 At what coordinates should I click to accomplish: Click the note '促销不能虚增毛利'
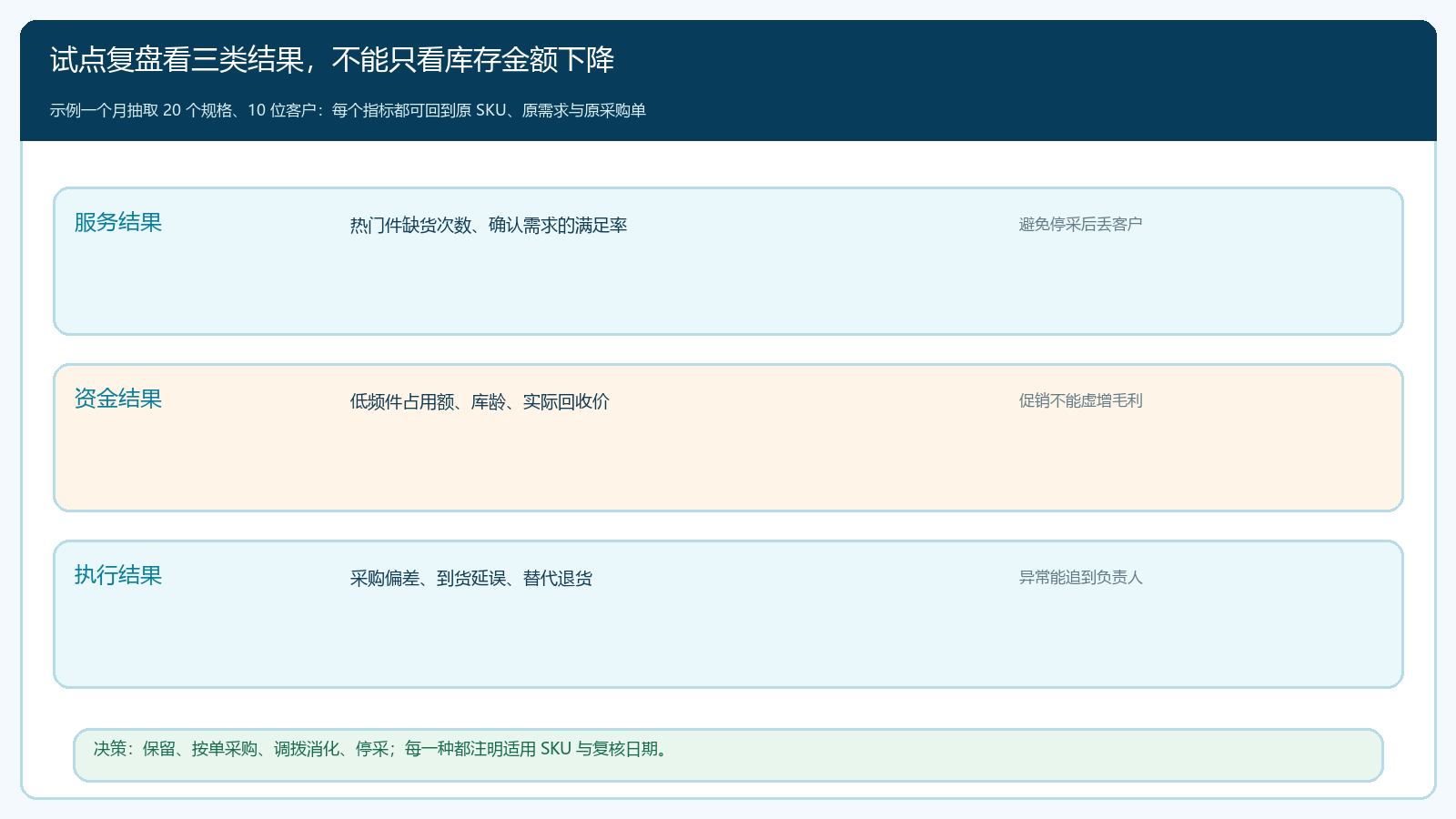pos(1080,400)
